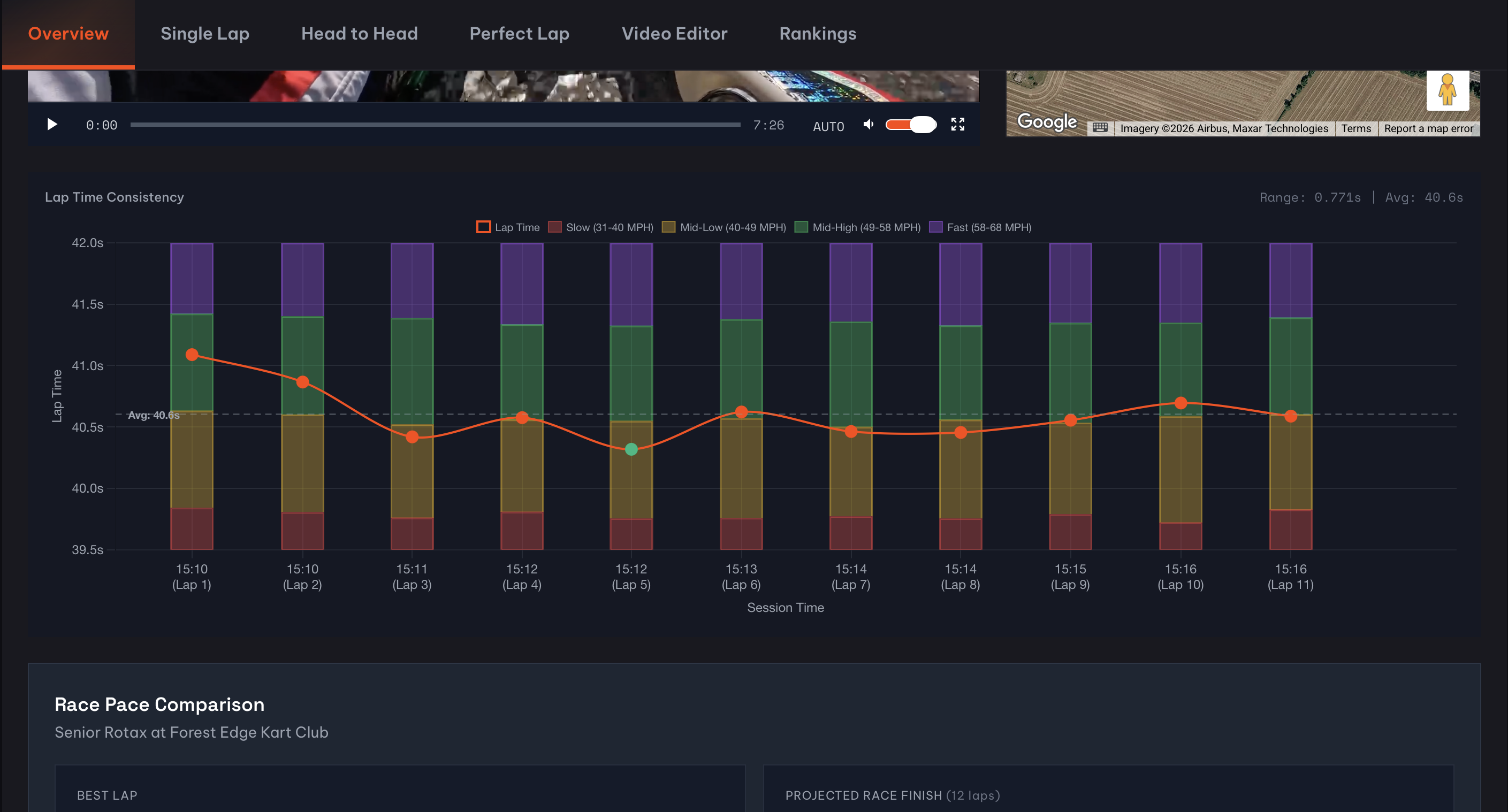Click the 'Avg: 40.6s' header value
The height and width of the screenshot is (812, 1508).
(x=1425, y=198)
